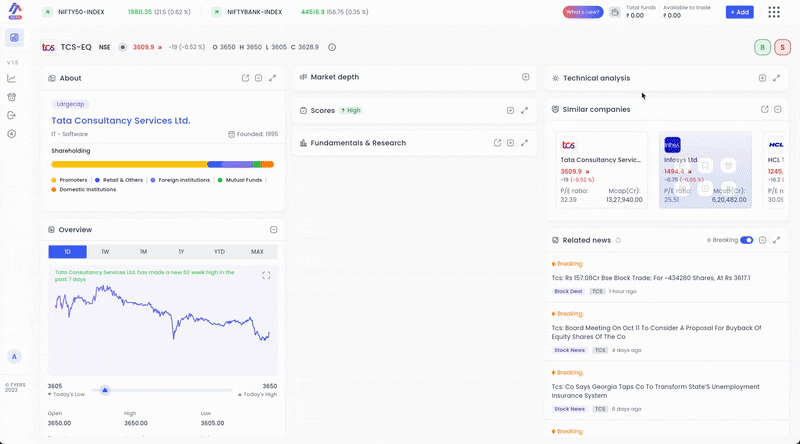The height and width of the screenshot is (444, 800).
Task: Collapse the Related news panel
Action: click(x=762, y=240)
